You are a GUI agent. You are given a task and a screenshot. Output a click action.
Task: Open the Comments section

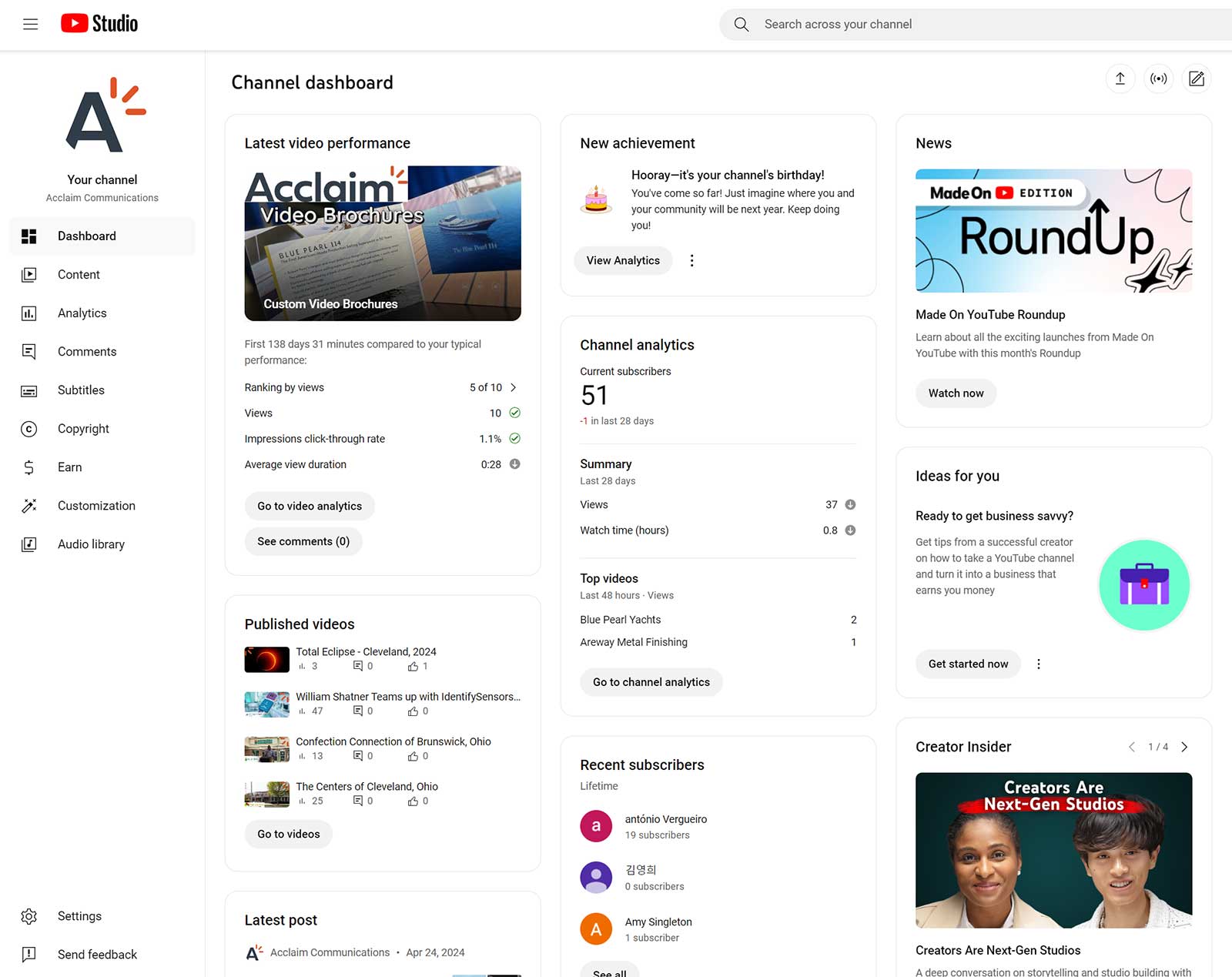[x=102, y=352]
